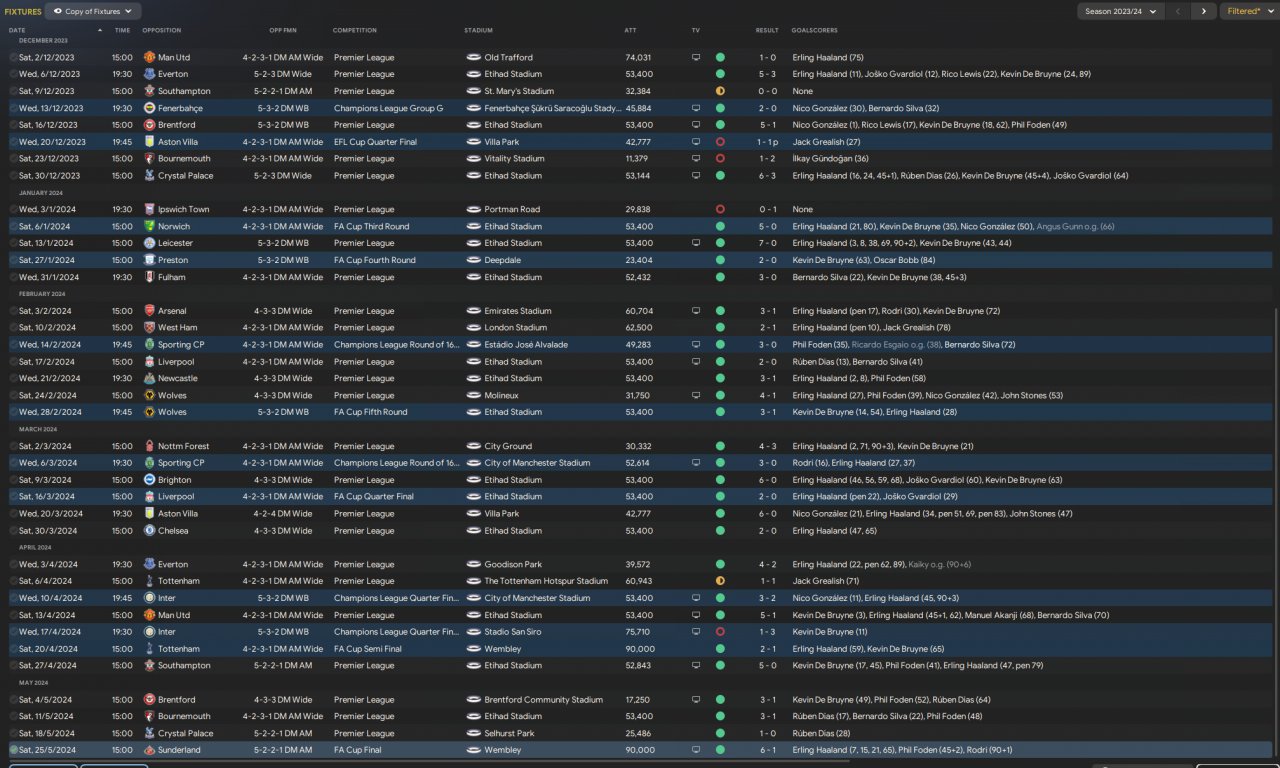Click the Norwich club badge
Image resolution: width=1280 pixels, height=768 pixels.
click(149, 226)
